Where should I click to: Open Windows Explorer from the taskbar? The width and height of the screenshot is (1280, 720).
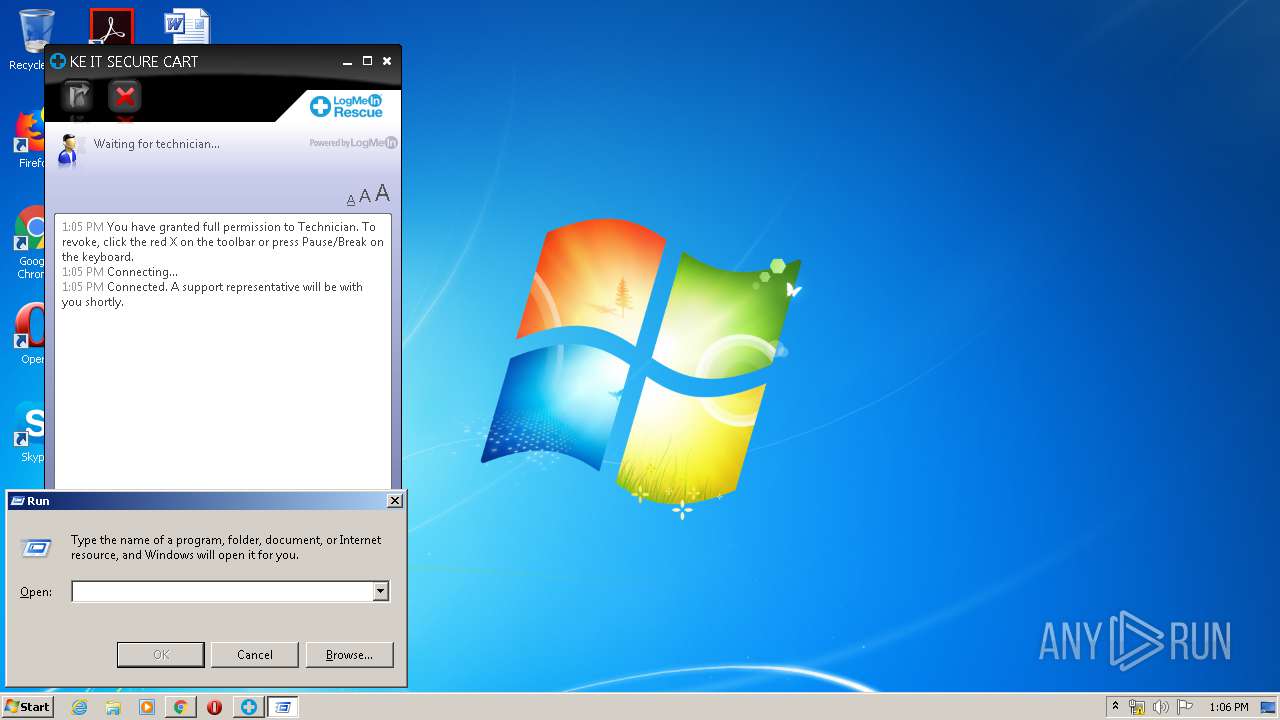pyautogui.click(x=113, y=707)
